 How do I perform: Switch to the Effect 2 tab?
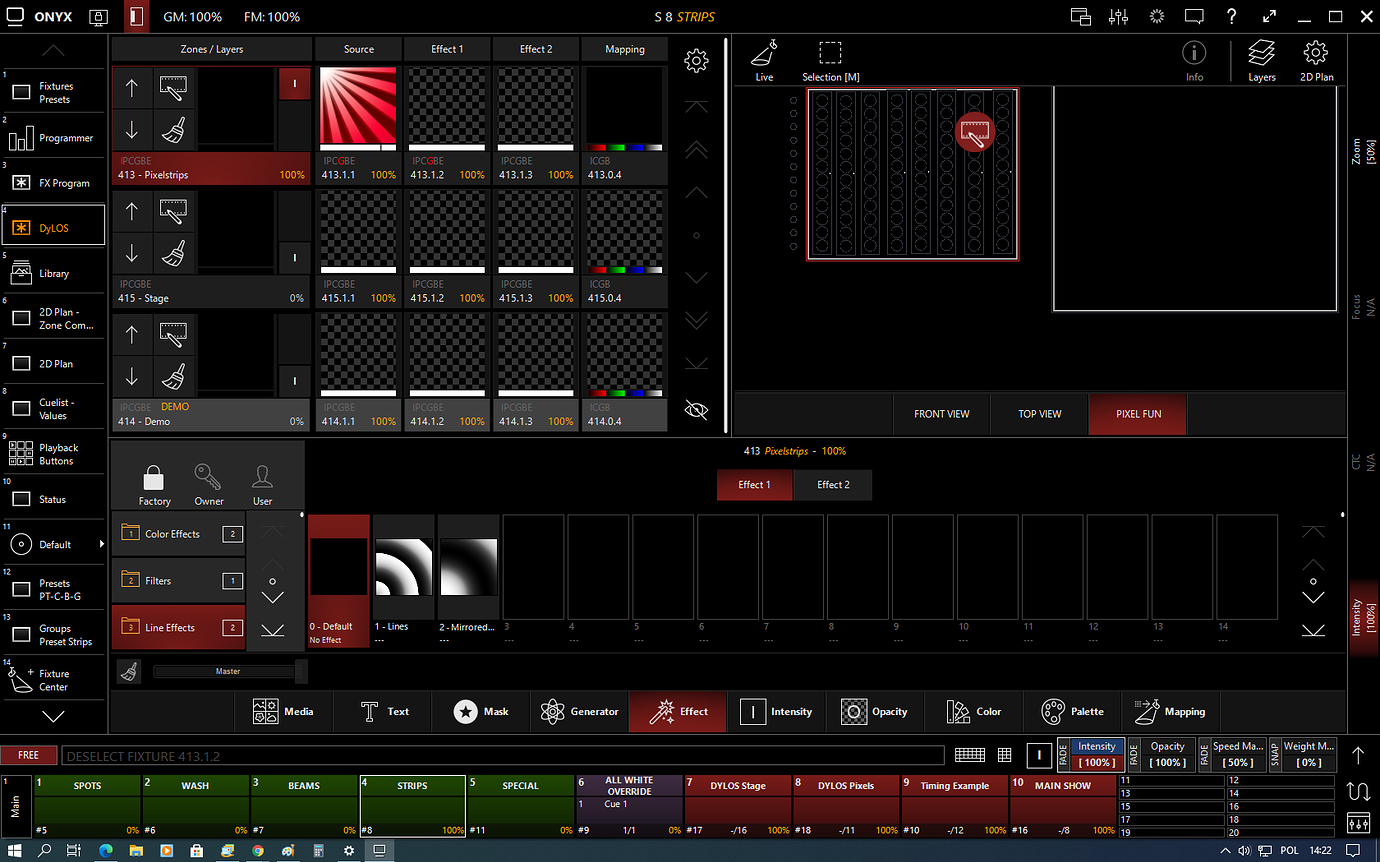click(x=833, y=485)
